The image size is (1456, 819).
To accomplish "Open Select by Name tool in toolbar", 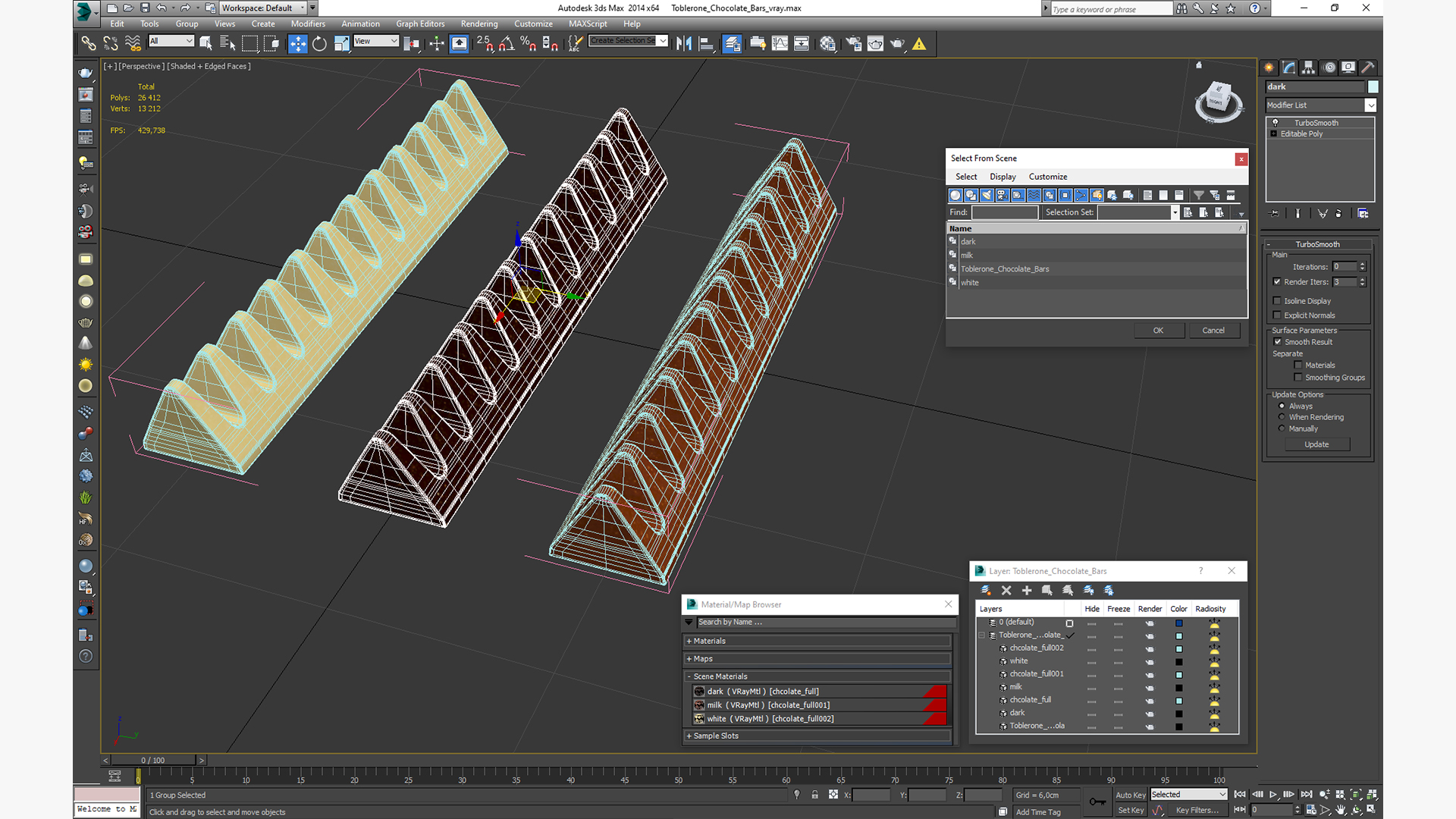I will tap(227, 43).
